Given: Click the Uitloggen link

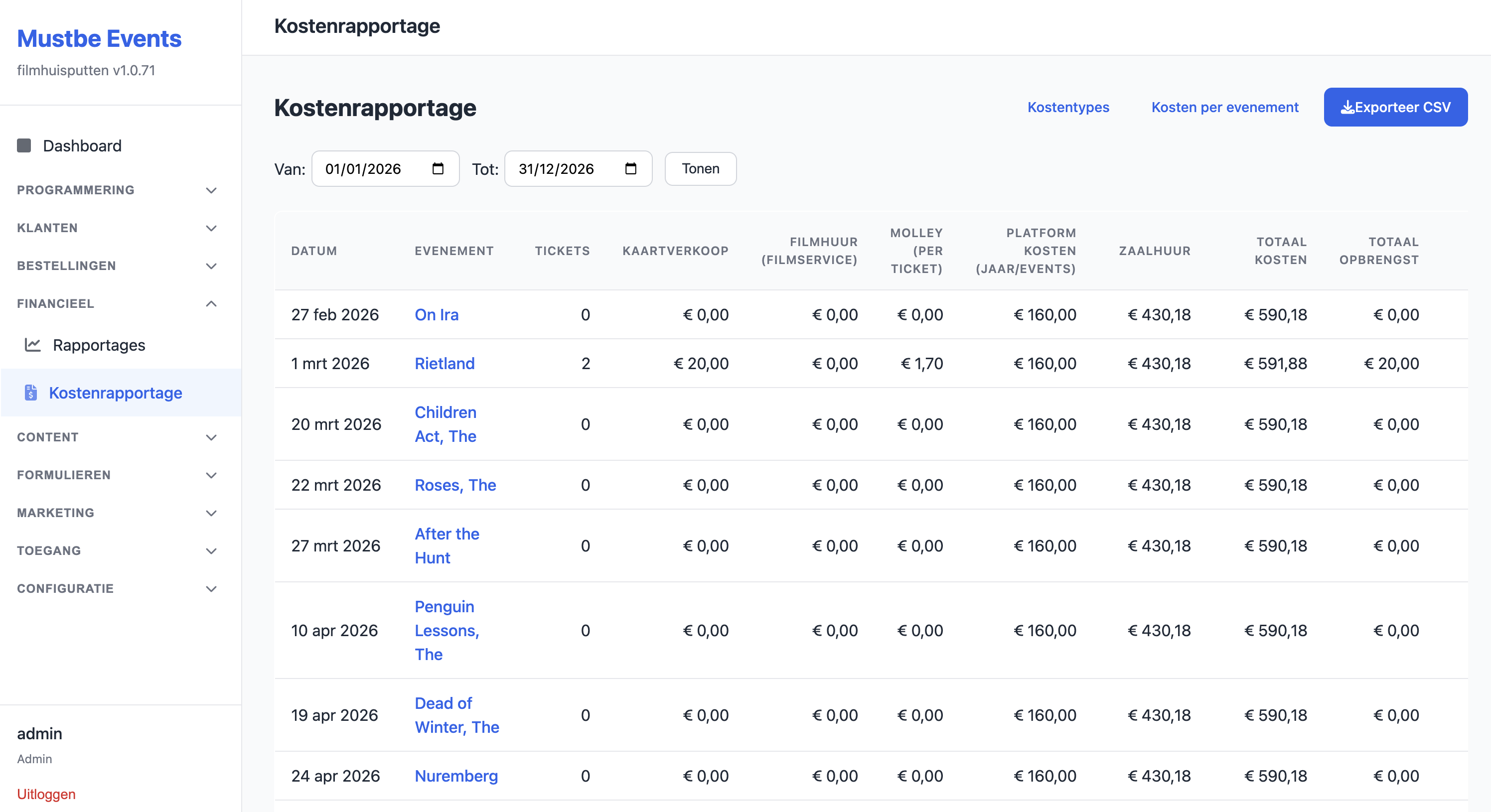Looking at the screenshot, I should pos(46,794).
